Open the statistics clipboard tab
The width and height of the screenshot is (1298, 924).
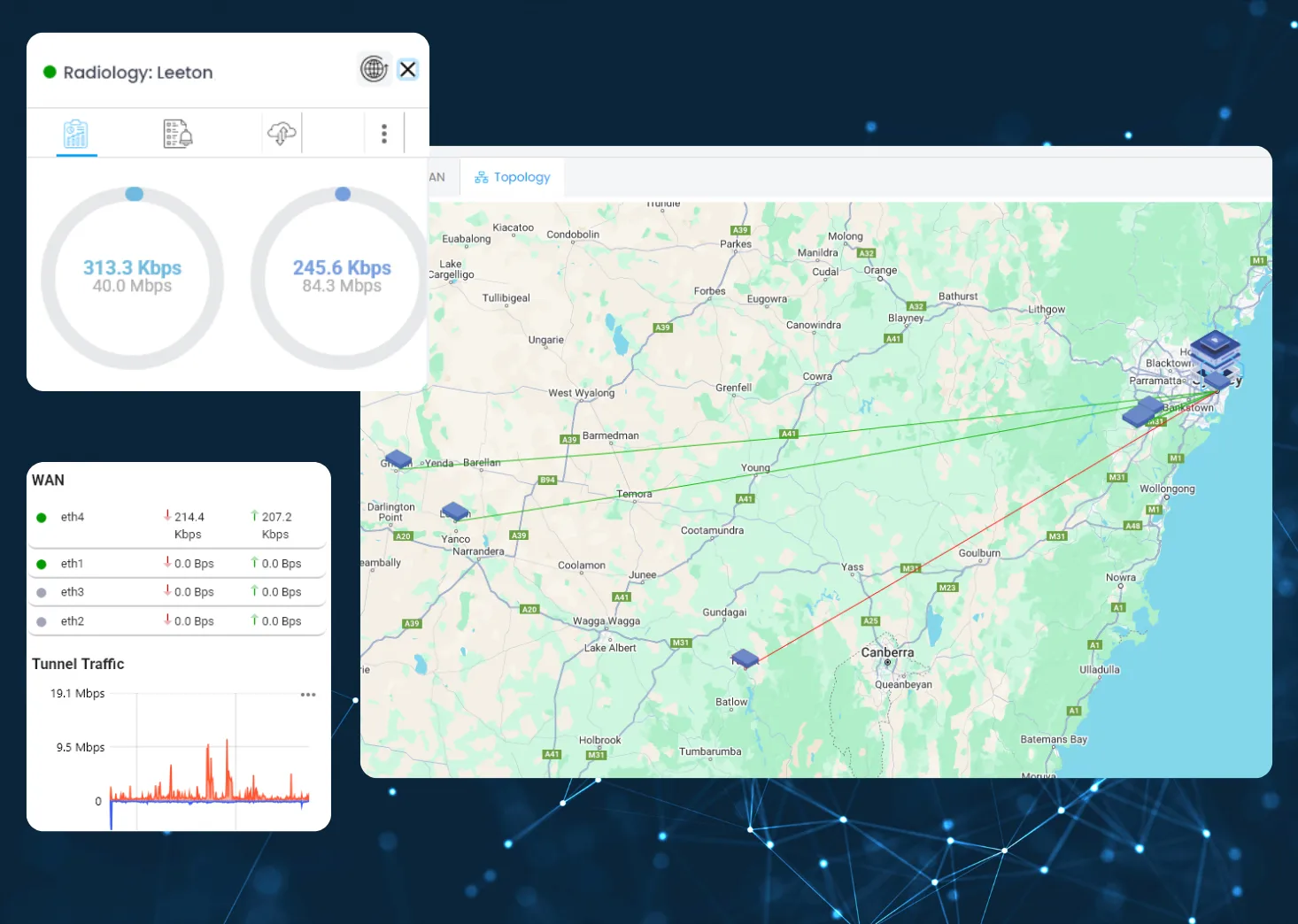pyautogui.click(x=76, y=134)
